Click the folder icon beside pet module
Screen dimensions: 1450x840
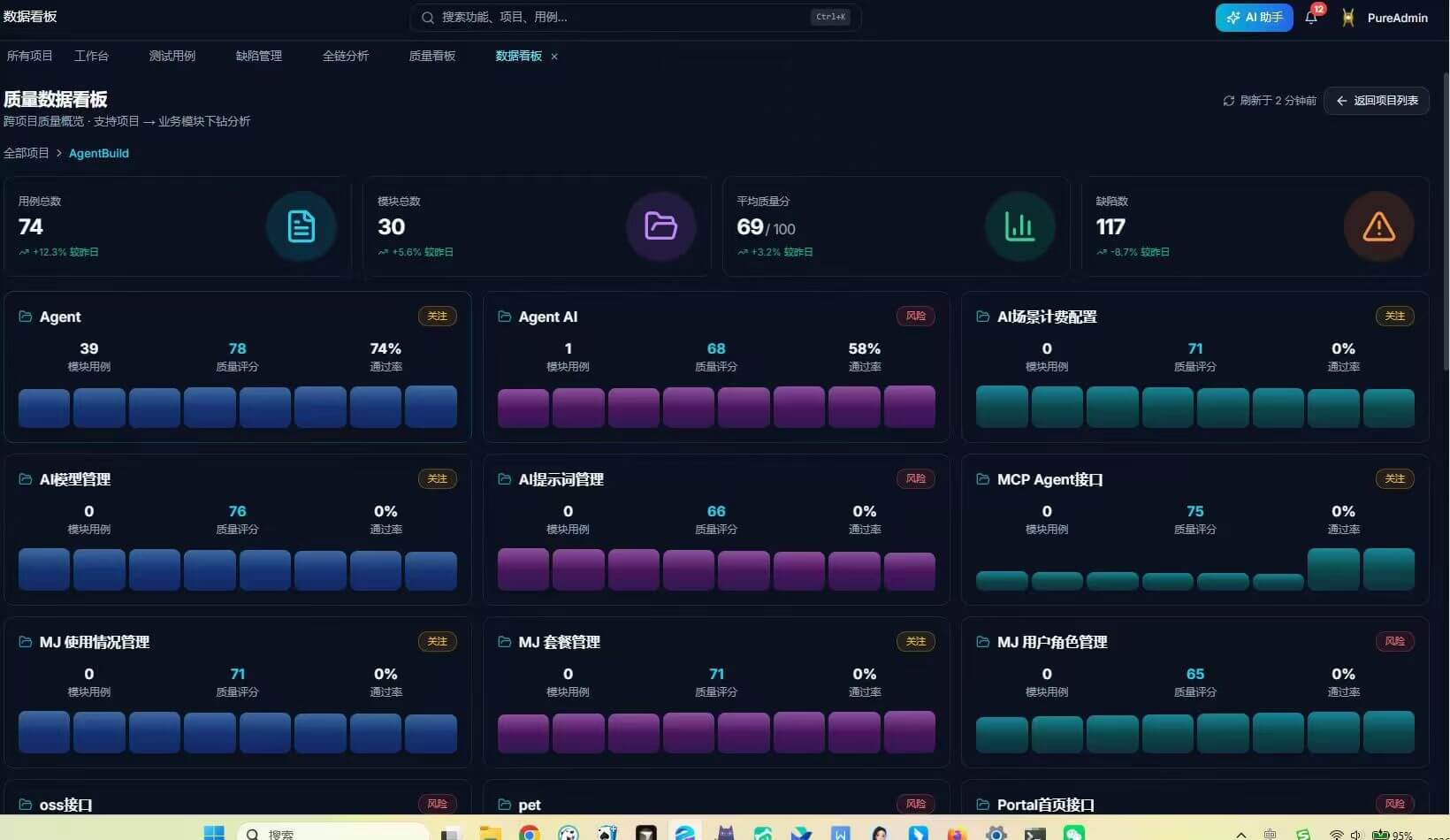tap(505, 805)
